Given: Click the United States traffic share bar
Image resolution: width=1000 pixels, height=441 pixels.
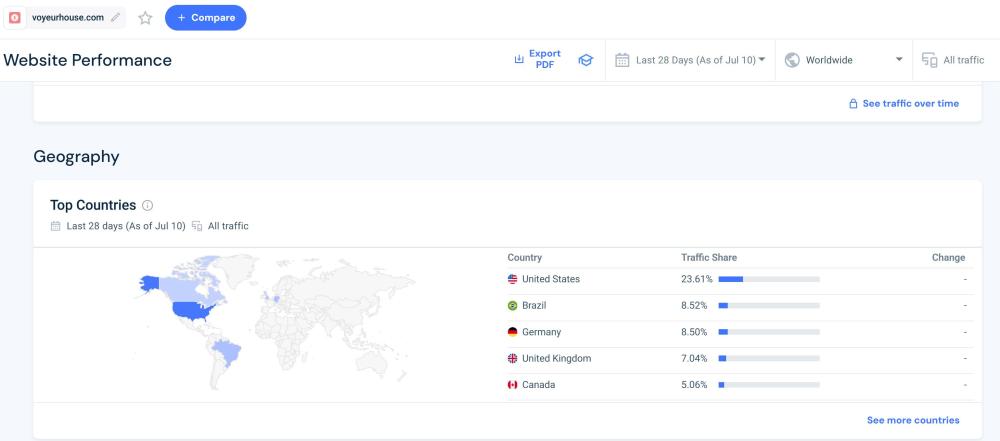Looking at the screenshot, I should (x=768, y=279).
